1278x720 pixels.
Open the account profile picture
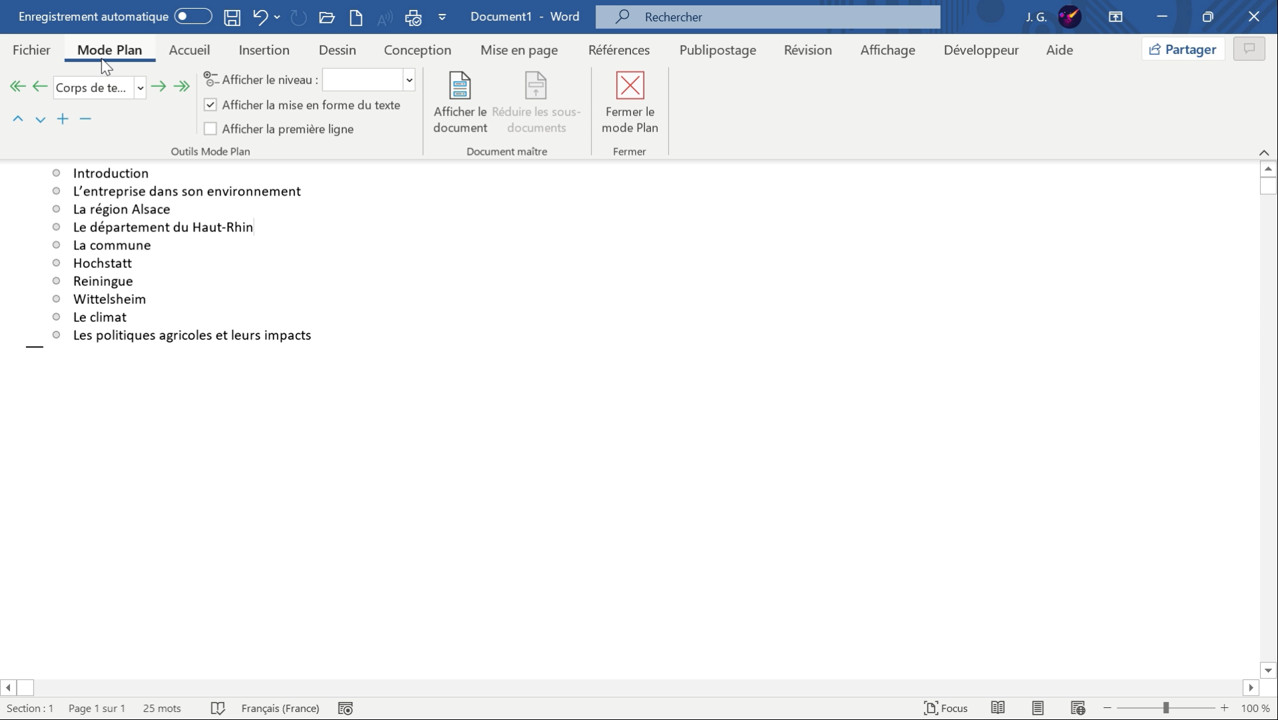coord(1070,17)
